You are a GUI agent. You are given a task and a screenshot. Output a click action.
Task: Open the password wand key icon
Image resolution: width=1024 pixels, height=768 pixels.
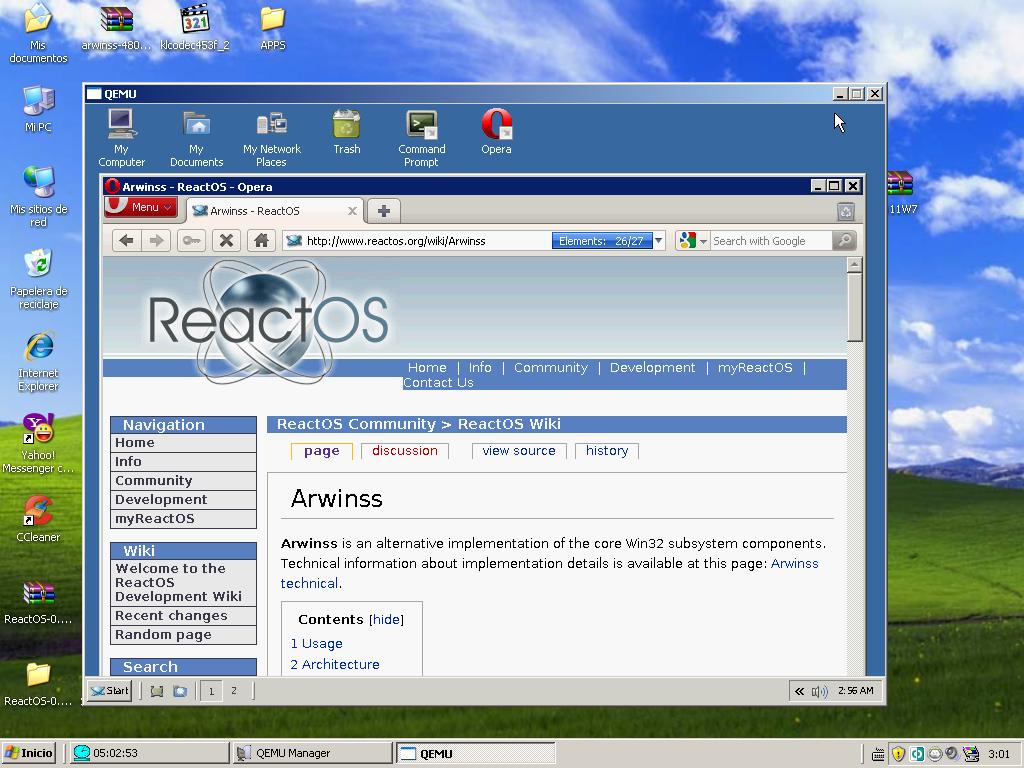click(191, 240)
